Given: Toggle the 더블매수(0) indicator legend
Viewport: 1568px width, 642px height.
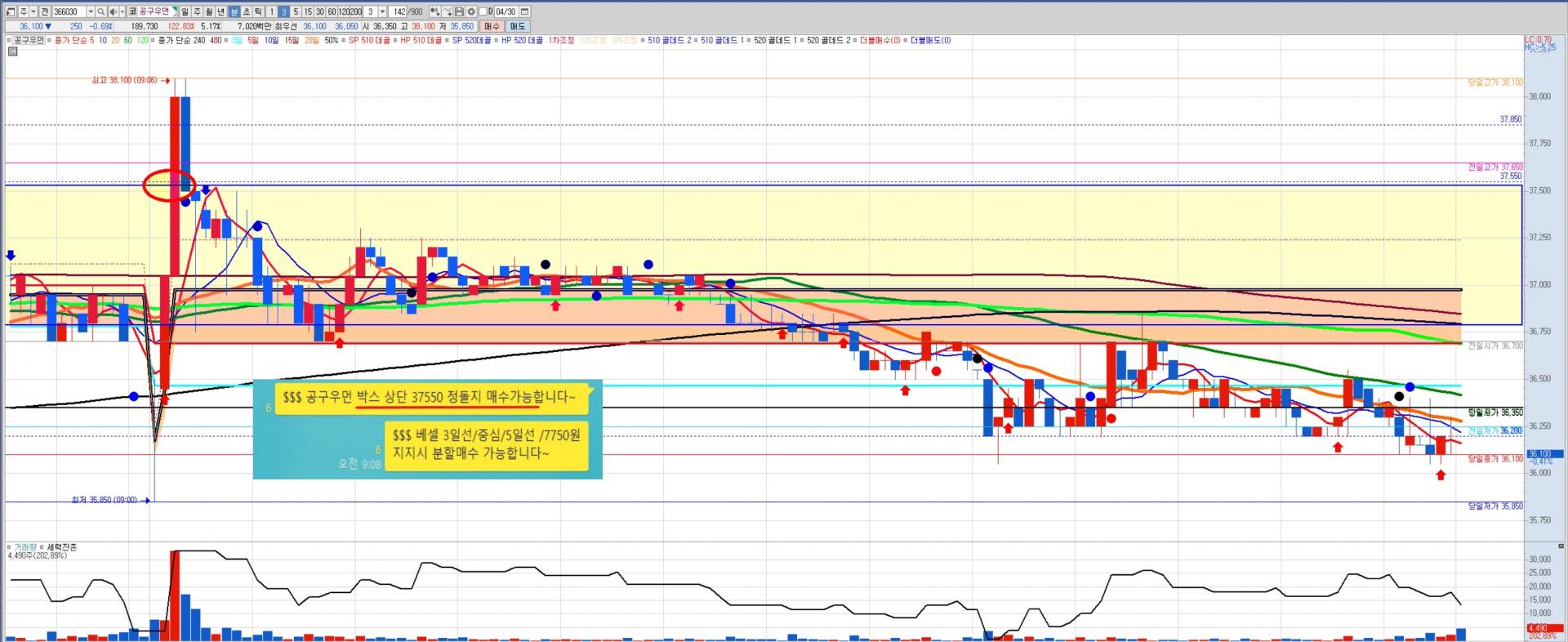Looking at the screenshot, I should click(876, 40).
